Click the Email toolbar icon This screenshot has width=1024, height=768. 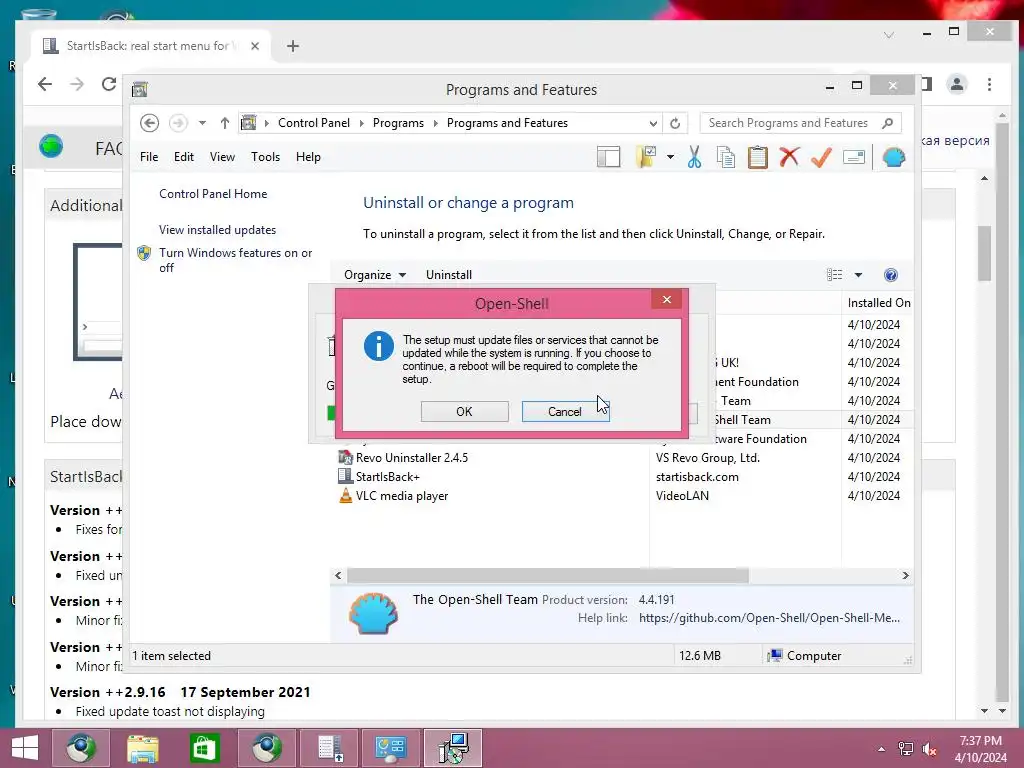tap(854, 157)
